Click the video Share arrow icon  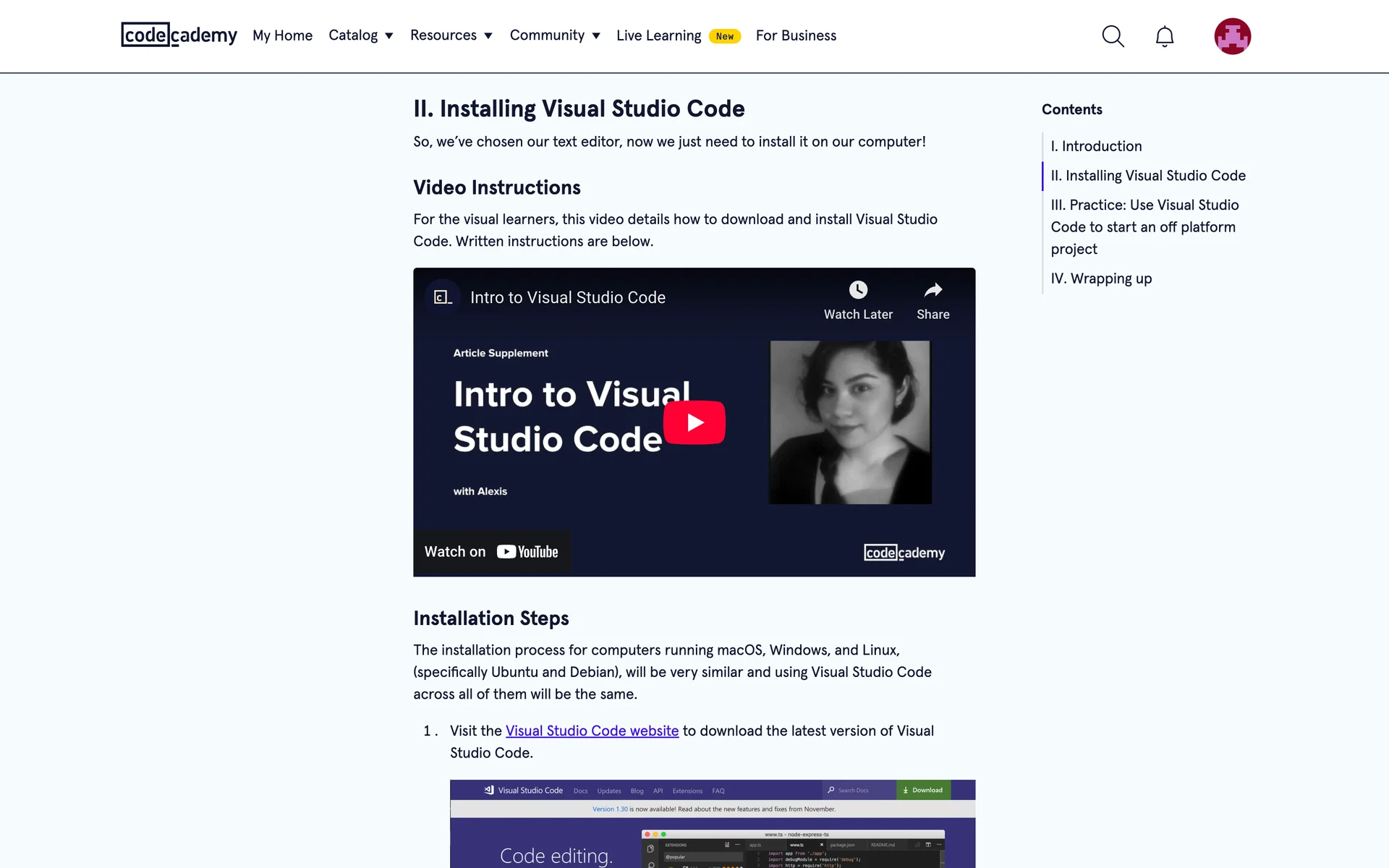coord(933,290)
